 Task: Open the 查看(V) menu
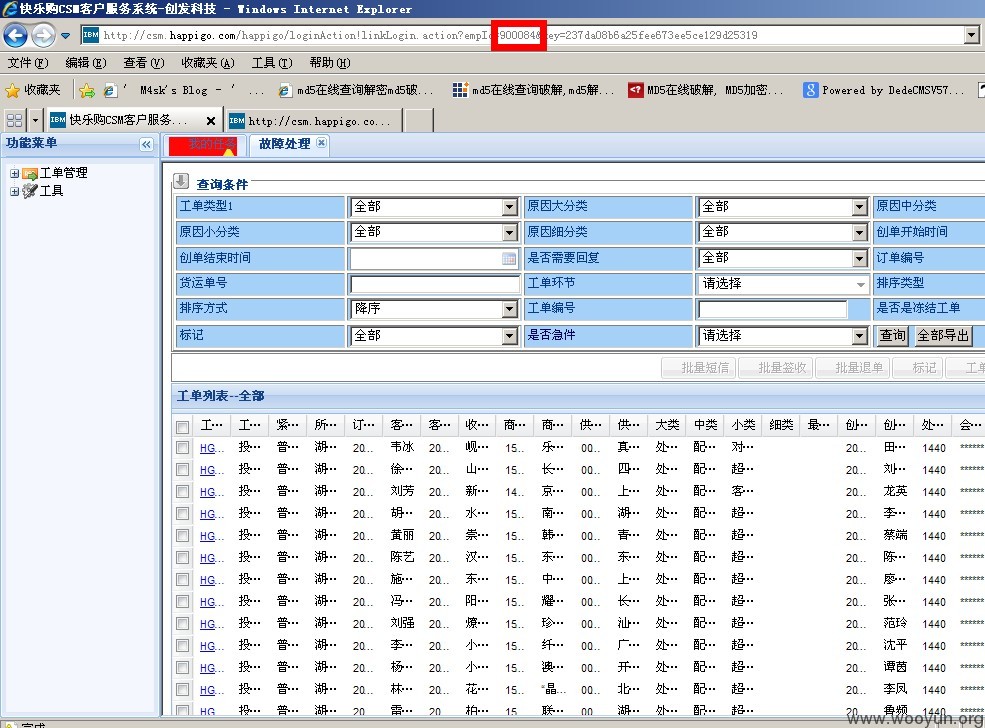[x=144, y=63]
